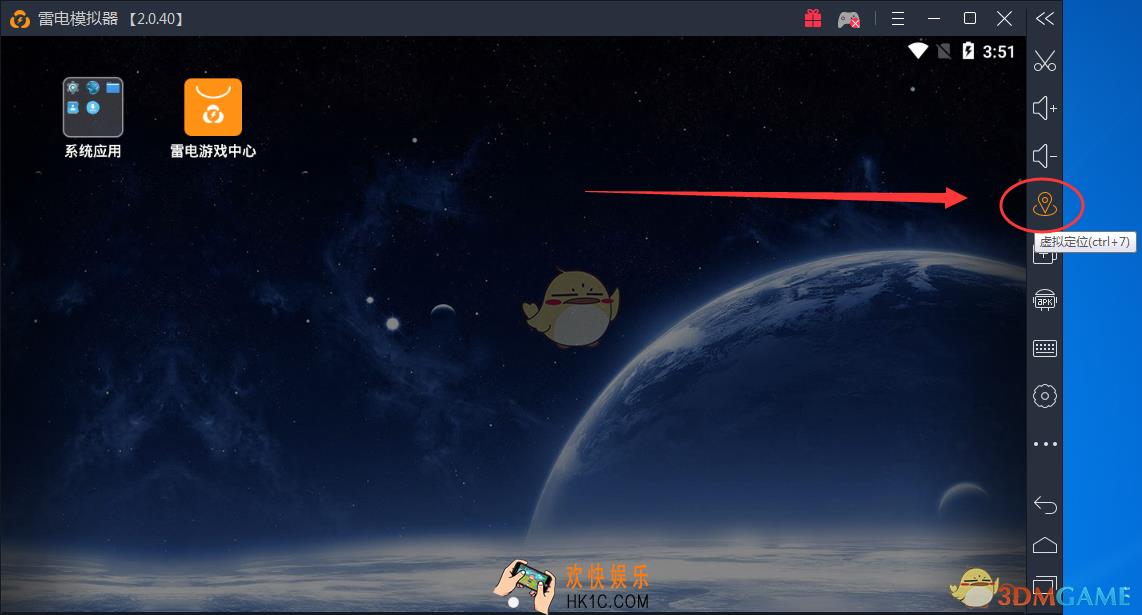This screenshot has height=615, width=1142.
Task: Collapse the sidebar with the double chevron
Action: (1044, 18)
